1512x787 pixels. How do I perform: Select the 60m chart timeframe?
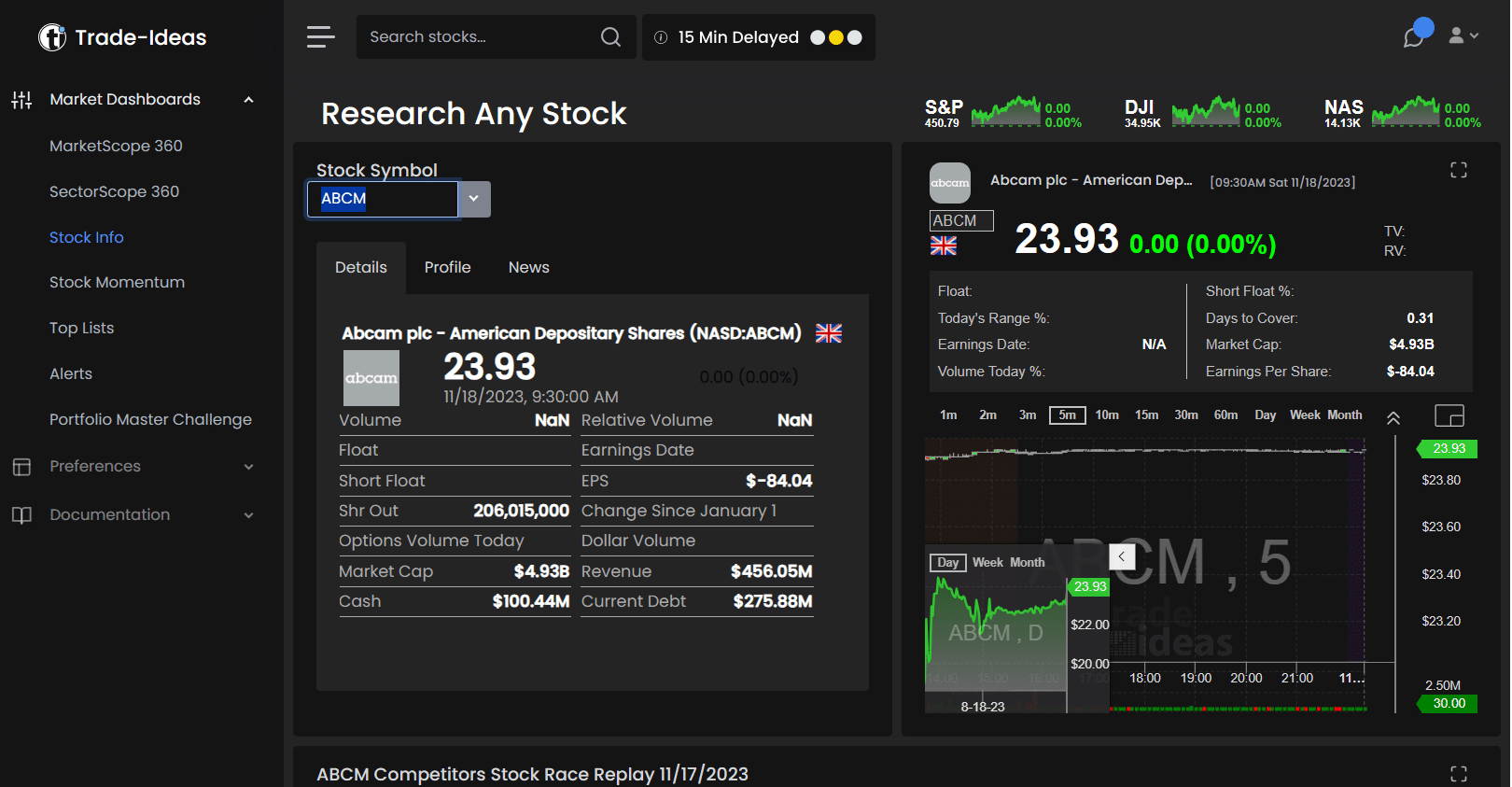tap(1225, 415)
